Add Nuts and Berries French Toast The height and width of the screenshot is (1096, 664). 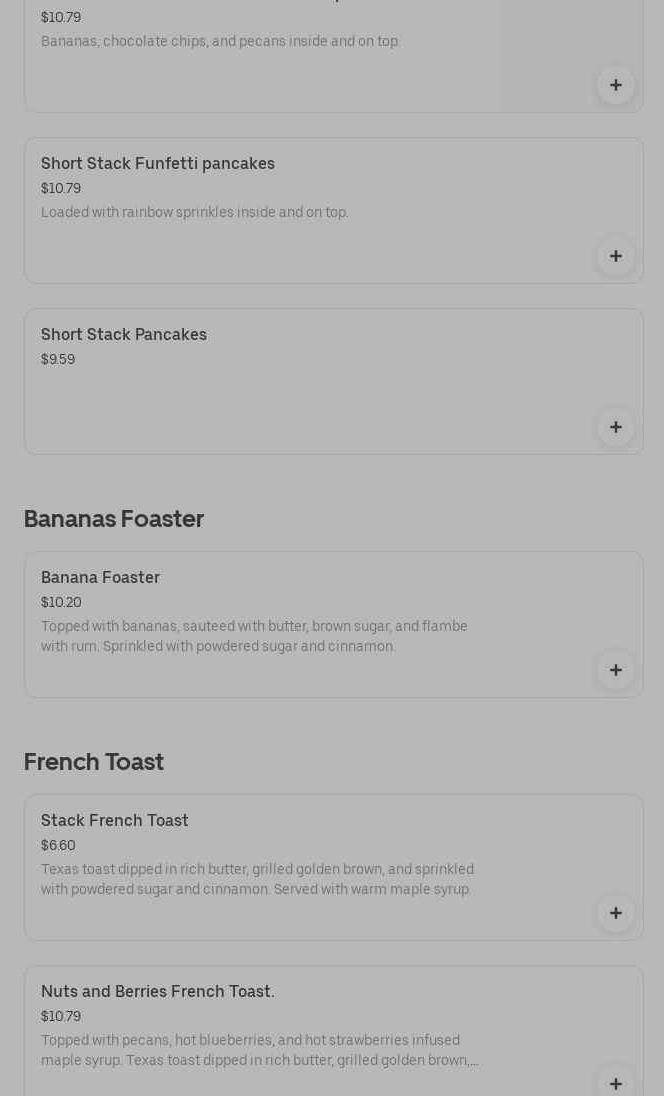tap(615, 1082)
